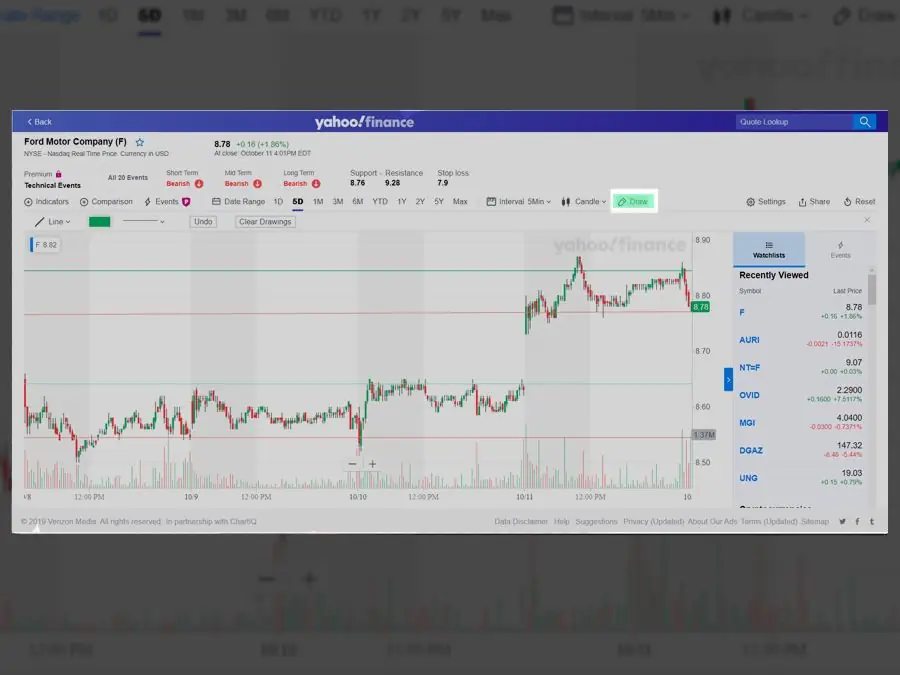Open the AURI symbol link
The height and width of the screenshot is (675, 900).
[749, 340]
